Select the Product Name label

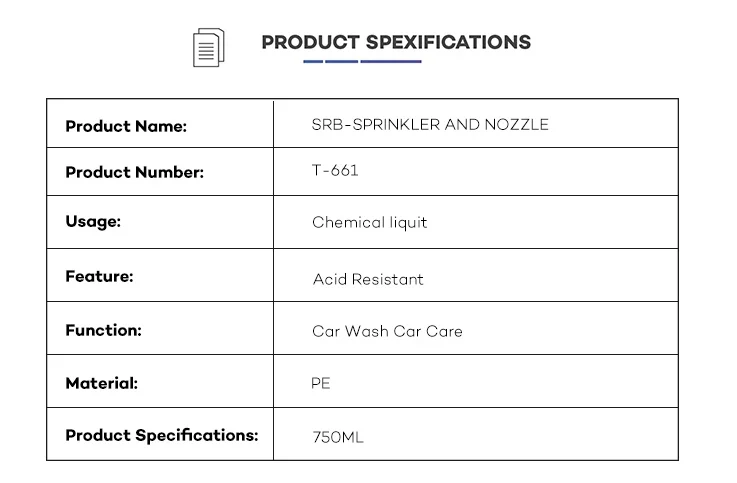(x=126, y=126)
